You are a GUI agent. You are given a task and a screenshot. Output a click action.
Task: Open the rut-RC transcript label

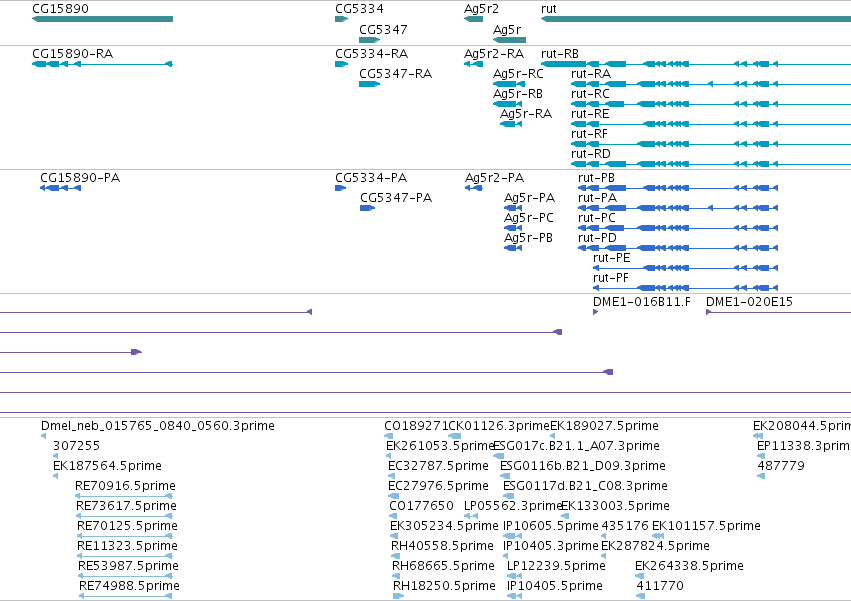tap(590, 94)
